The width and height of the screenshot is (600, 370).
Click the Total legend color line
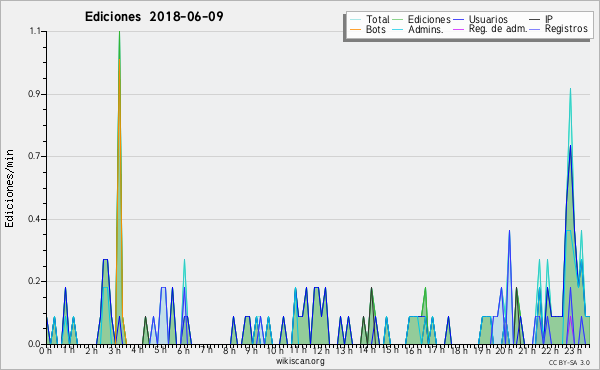pyautogui.click(x=355, y=20)
